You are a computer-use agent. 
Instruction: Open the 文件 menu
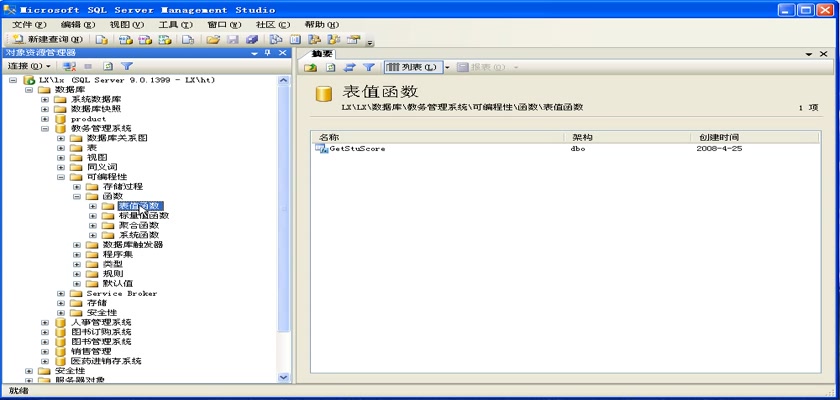29,25
